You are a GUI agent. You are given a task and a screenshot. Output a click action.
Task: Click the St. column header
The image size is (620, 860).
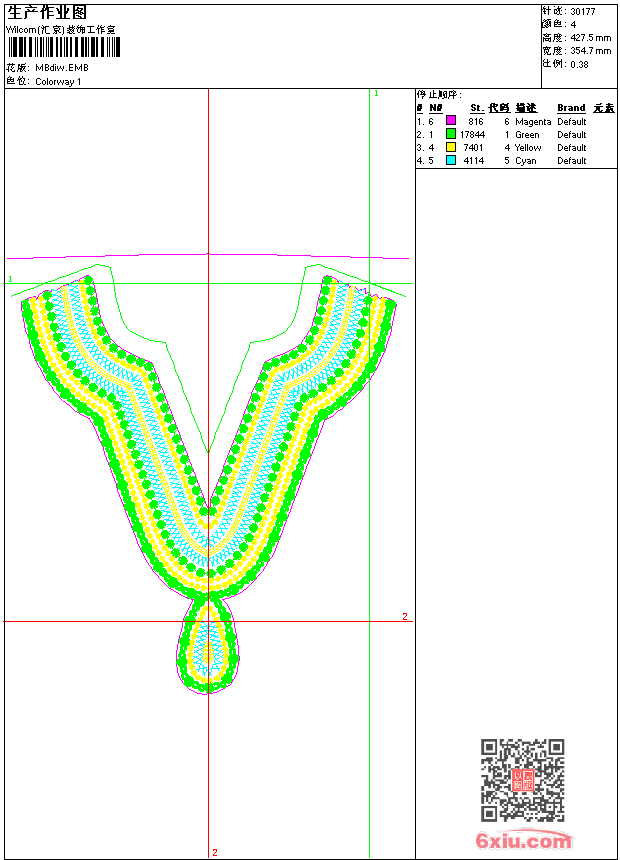477,108
